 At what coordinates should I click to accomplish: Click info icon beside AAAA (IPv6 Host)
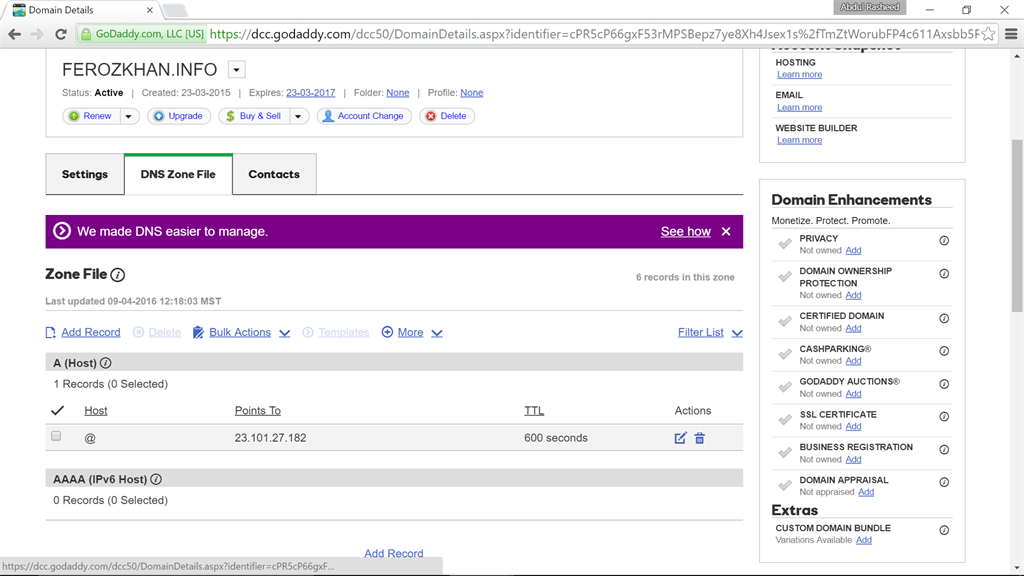coord(155,479)
